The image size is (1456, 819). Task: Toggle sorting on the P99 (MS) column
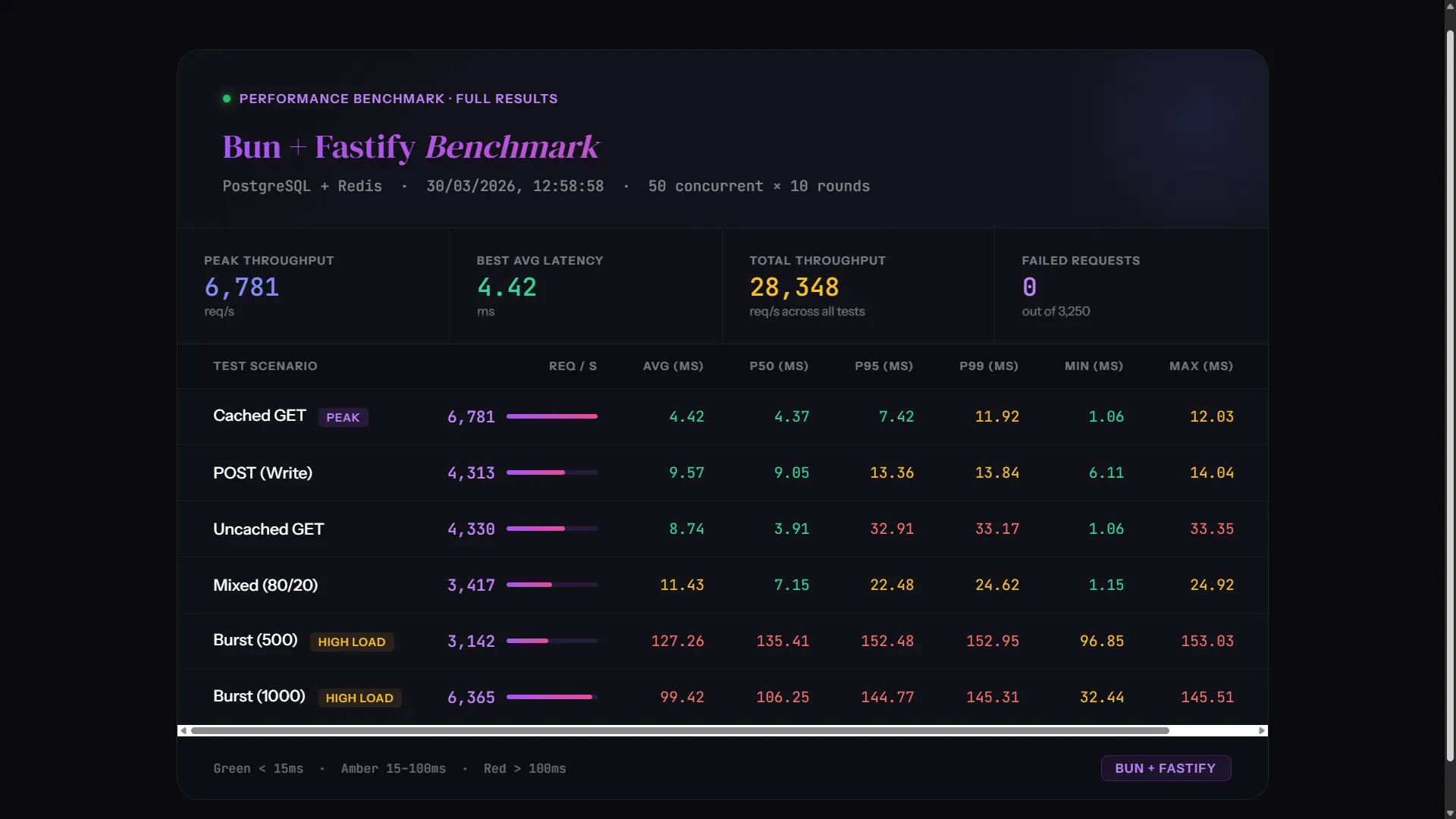988,366
